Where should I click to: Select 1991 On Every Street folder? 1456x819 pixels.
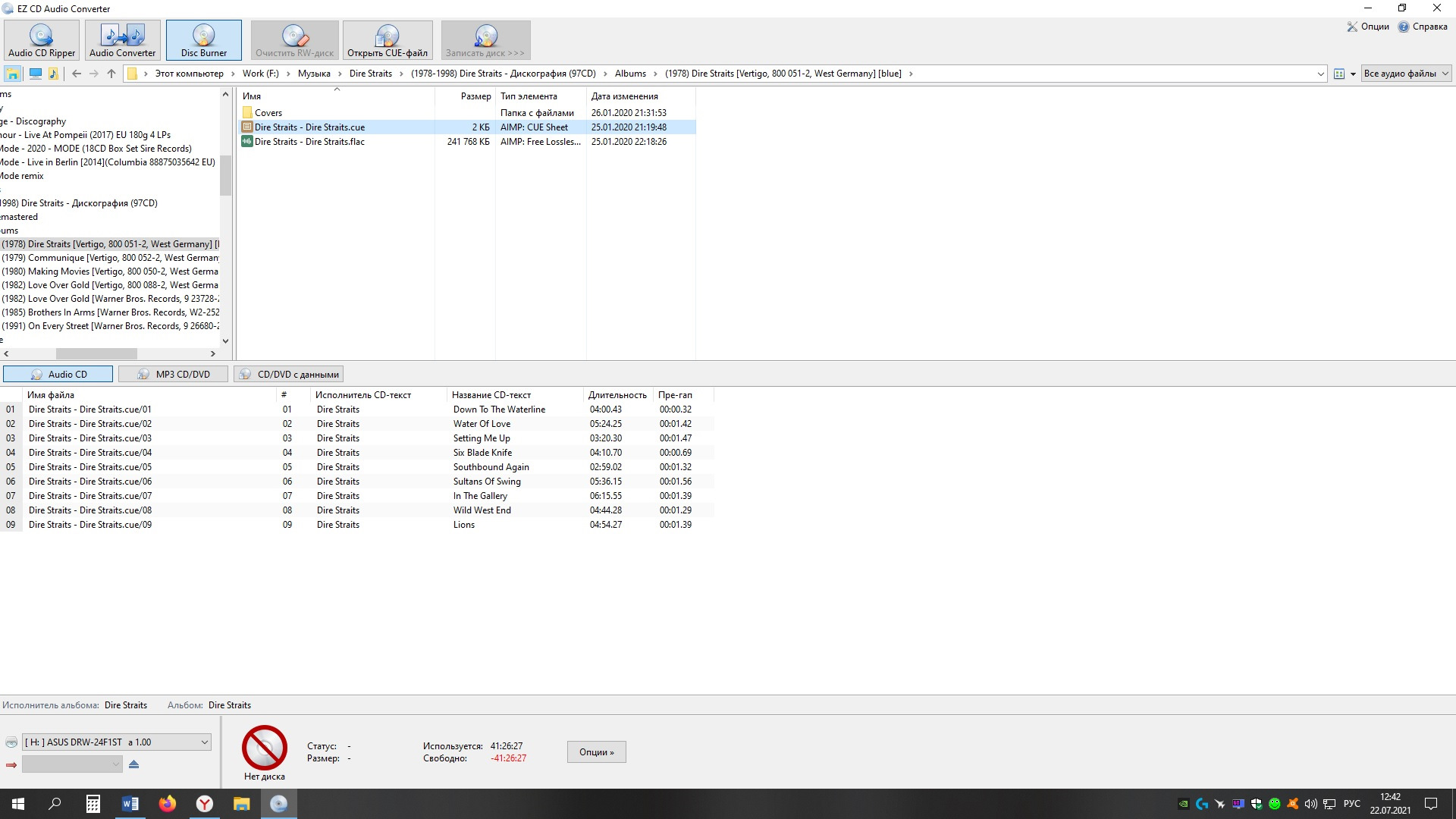pos(110,326)
